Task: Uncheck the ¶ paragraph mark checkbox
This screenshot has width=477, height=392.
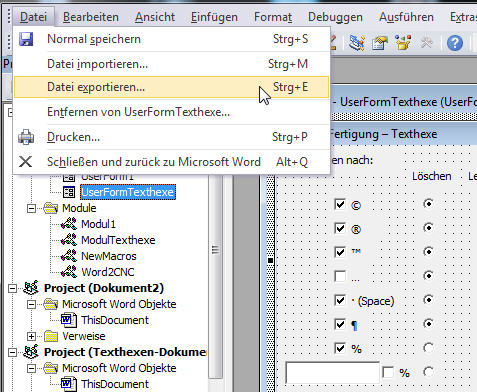Action: [x=340, y=324]
